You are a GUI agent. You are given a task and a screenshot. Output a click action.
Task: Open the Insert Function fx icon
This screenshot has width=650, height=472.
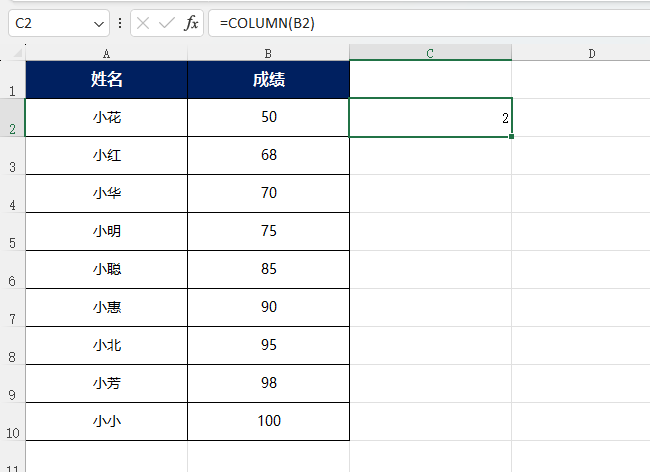(191, 23)
